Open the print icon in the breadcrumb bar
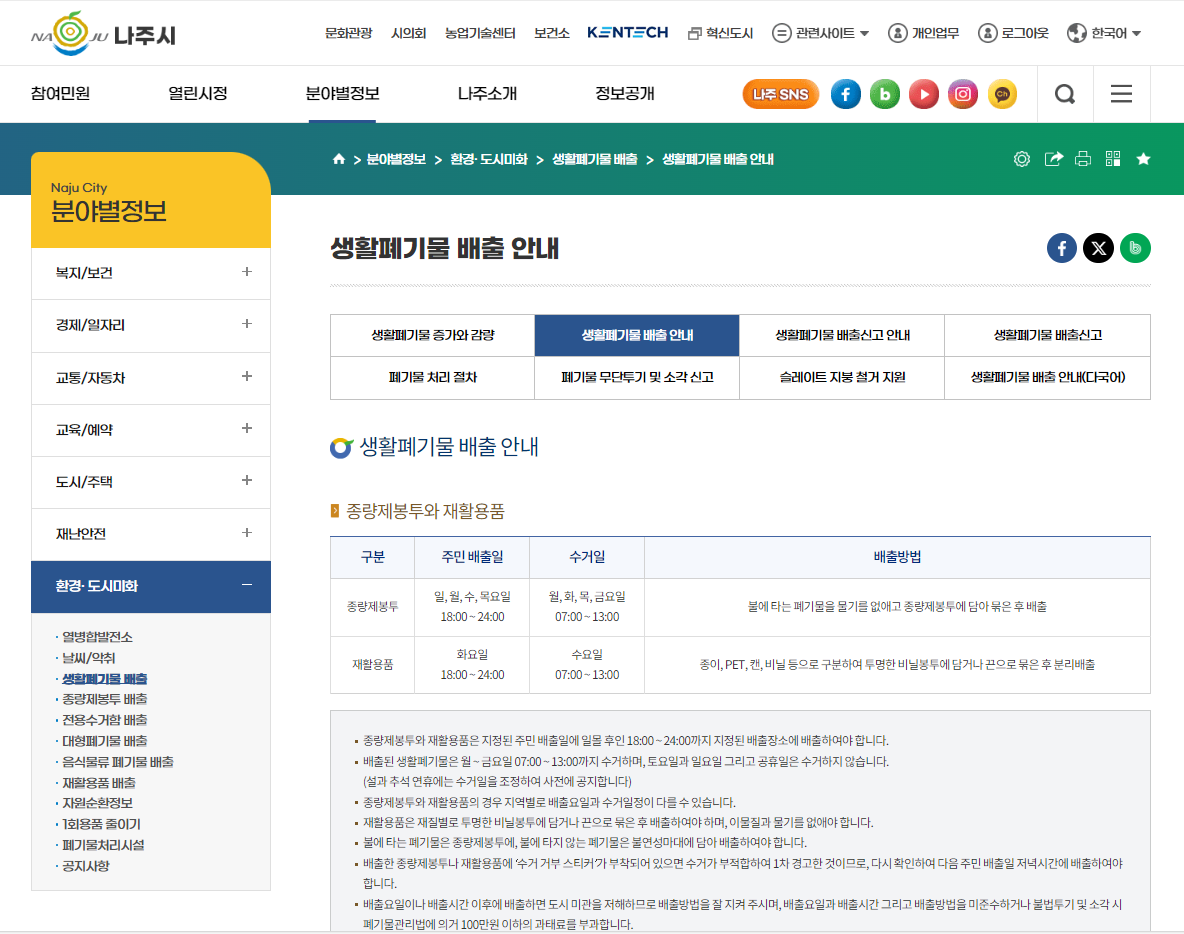This screenshot has width=1184, height=934. 1083,159
